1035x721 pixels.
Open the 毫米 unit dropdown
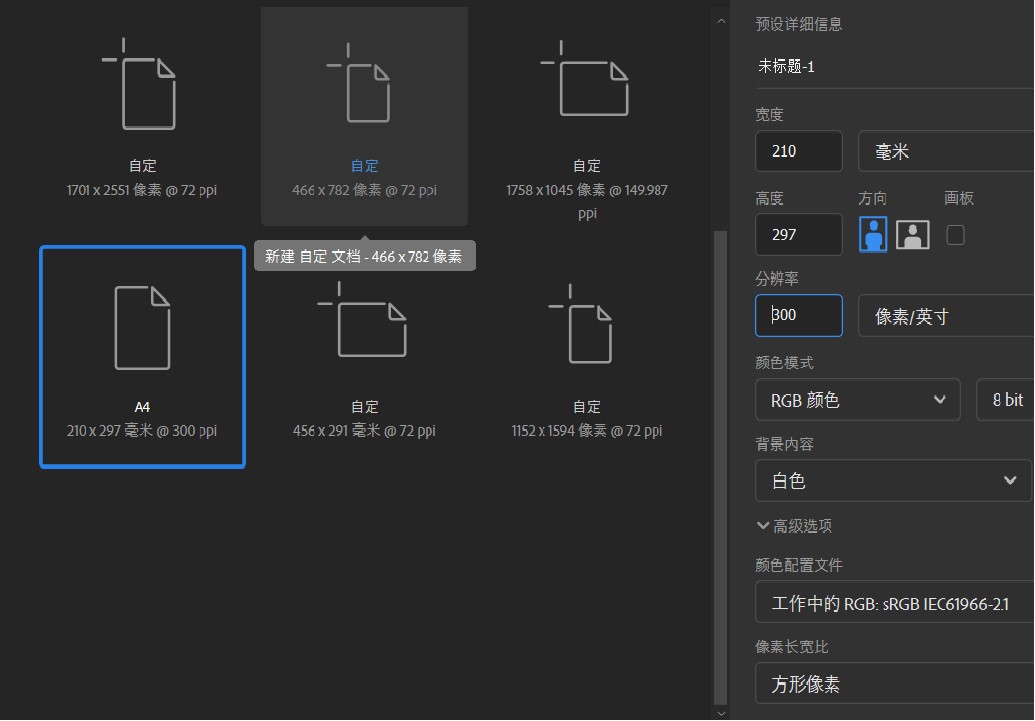(945, 150)
